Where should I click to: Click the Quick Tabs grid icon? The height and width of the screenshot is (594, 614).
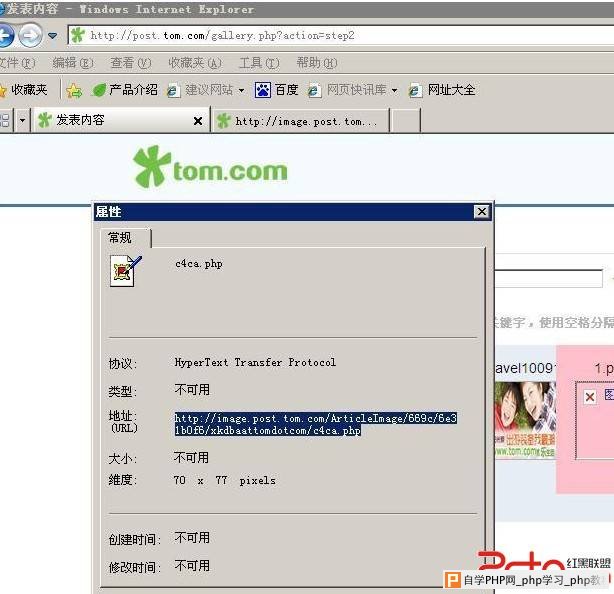pos(5,120)
